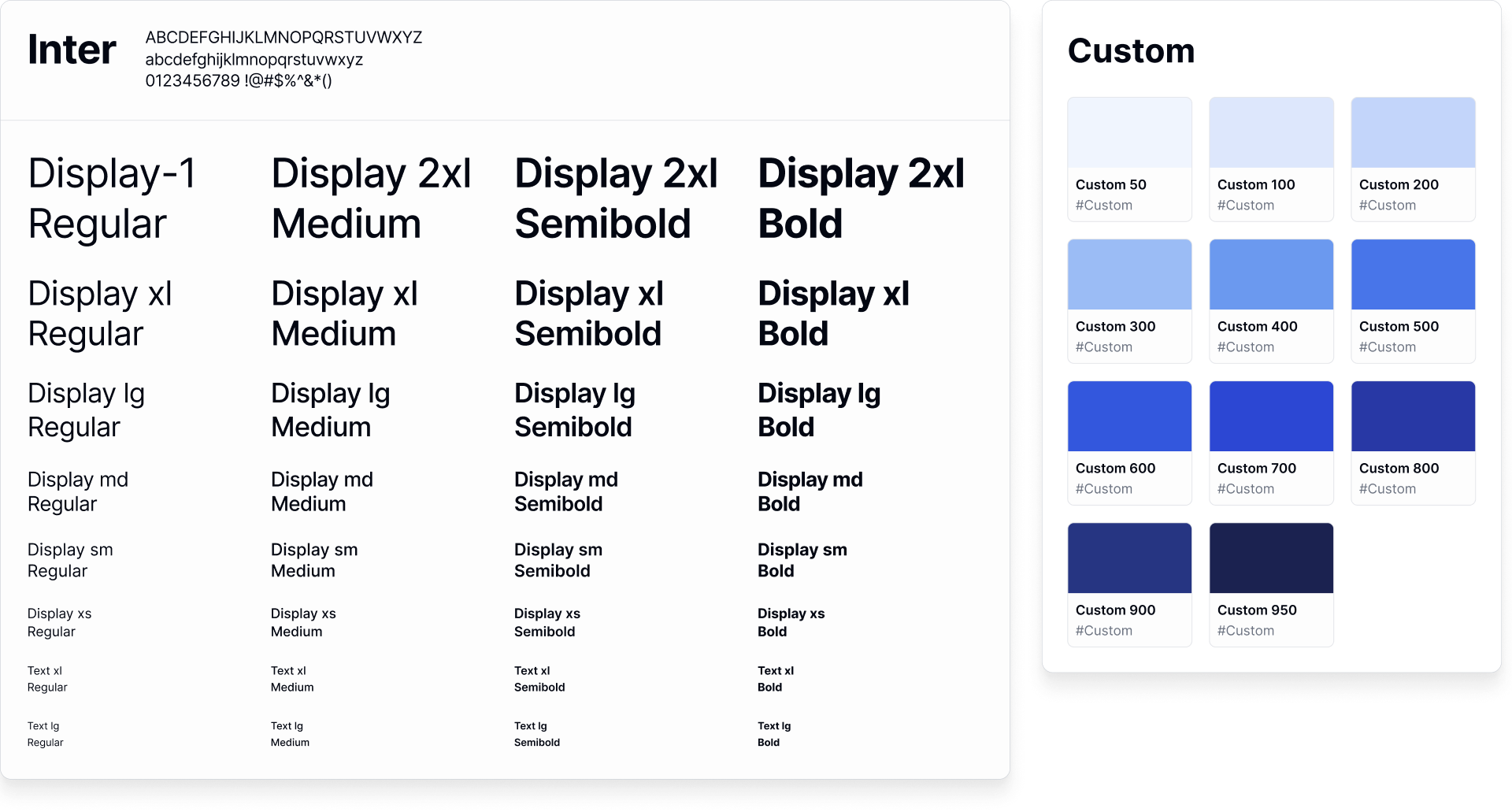Screen dimensions: 1512x812
Task: Click the Display lg Medium sample
Action: point(330,410)
